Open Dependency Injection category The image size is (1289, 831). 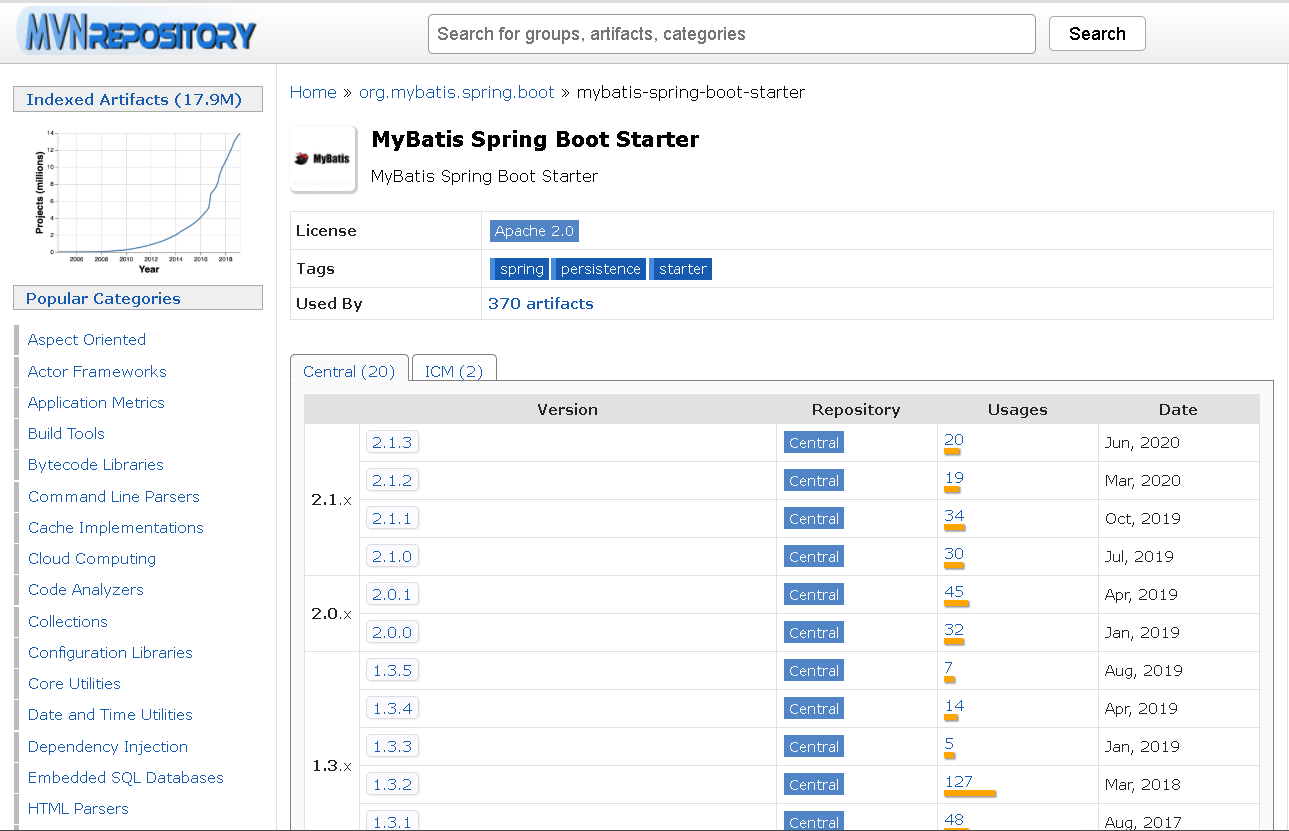click(x=108, y=746)
